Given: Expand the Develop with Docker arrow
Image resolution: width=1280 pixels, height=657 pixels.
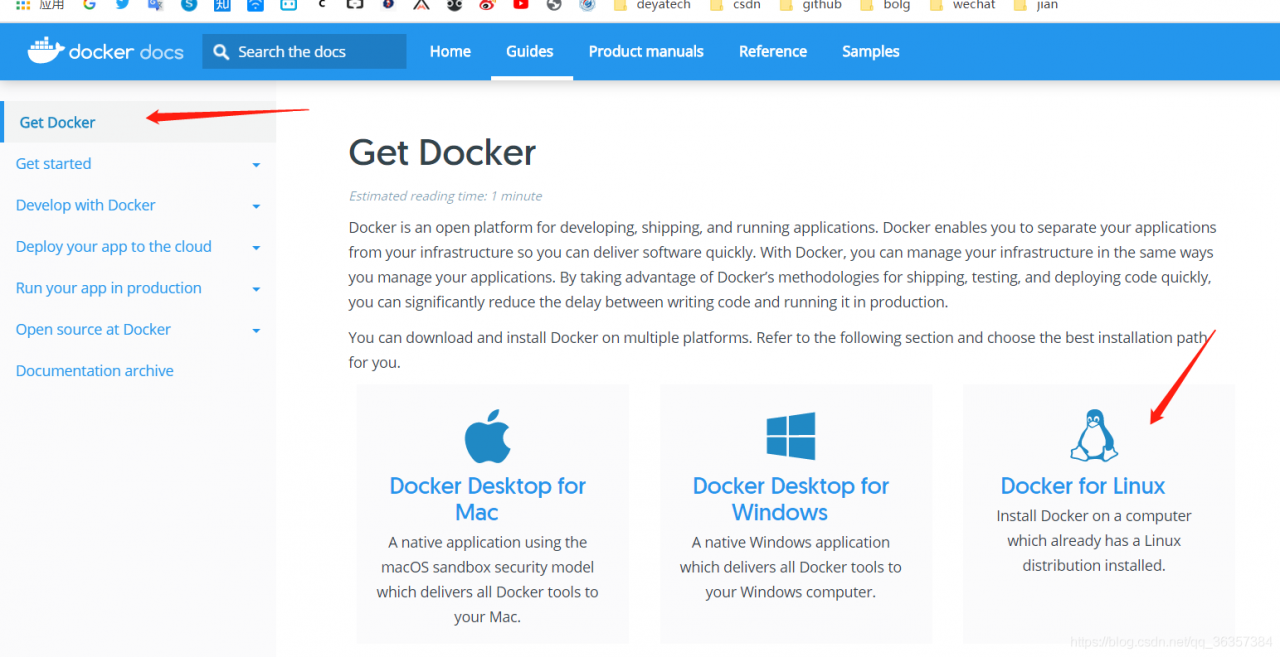Looking at the screenshot, I should (x=256, y=206).
